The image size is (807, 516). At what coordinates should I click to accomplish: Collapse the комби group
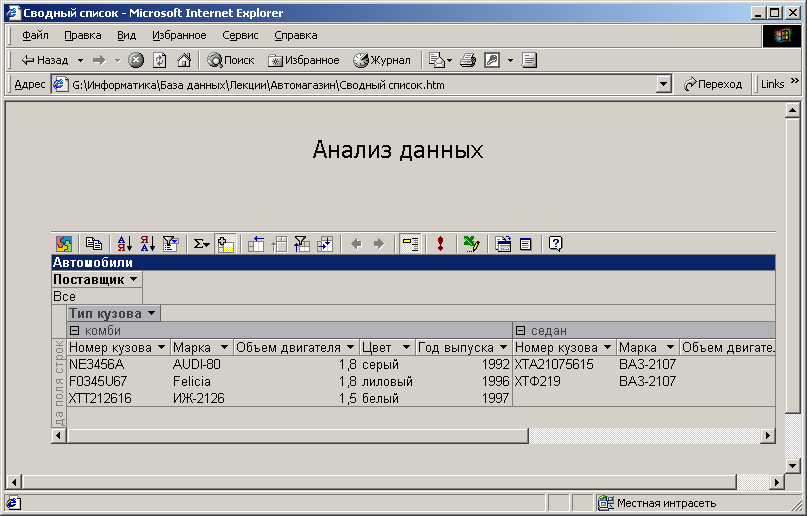pyautogui.click(x=75, y=330)
